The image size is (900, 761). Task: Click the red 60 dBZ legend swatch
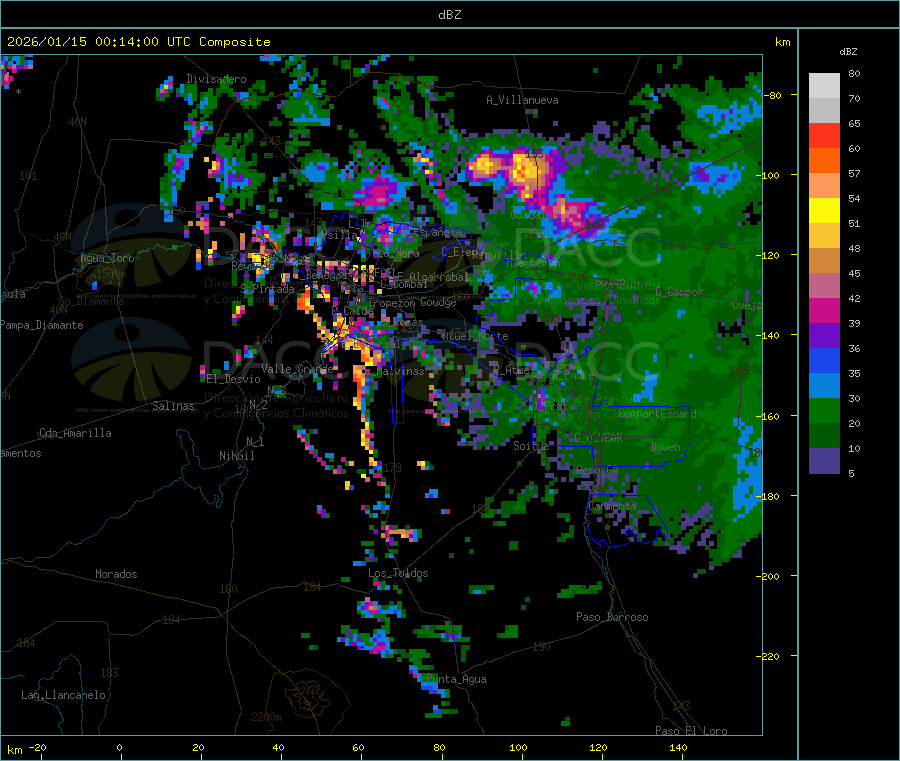pos(824,135)
